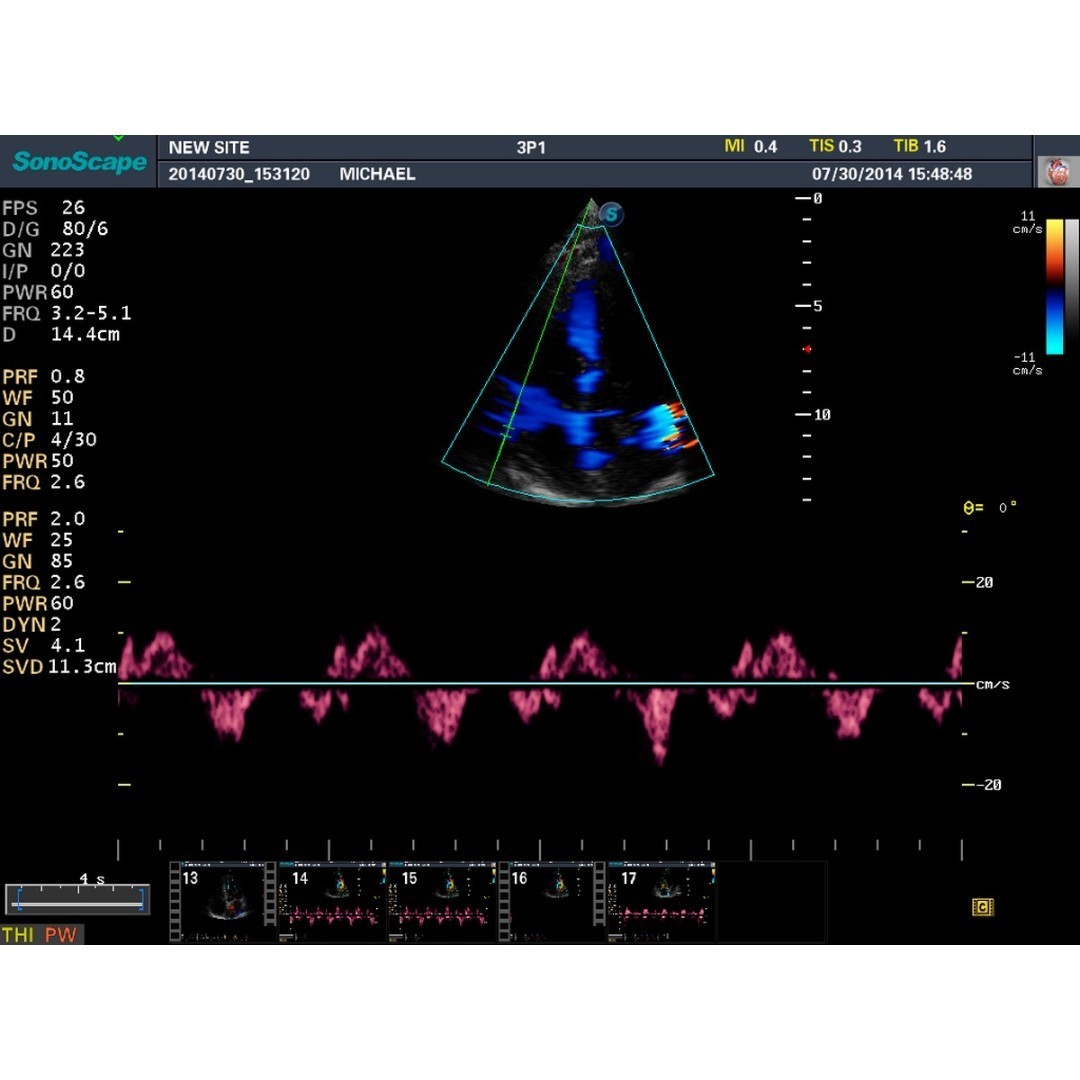This screenshot has height=1080, width=1080.
Task: Open saved image thumbnail 17
Action: tap(662, 902)
